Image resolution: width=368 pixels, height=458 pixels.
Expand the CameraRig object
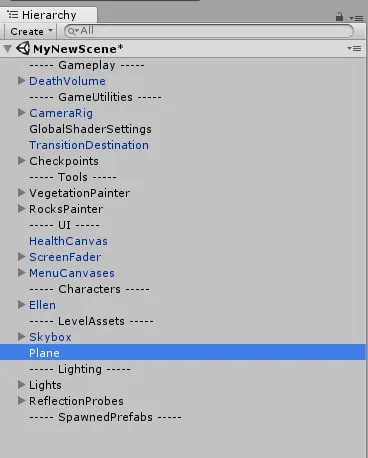21,113
